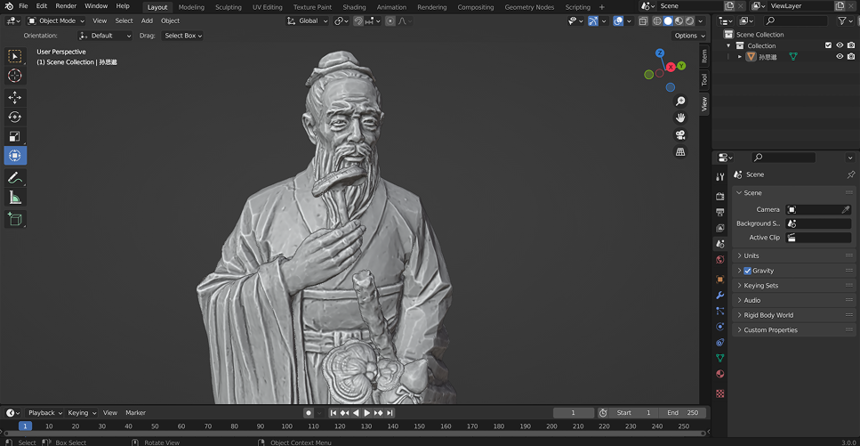Click the timeline Marker menu
860x446 pixels.
point(135,413)
